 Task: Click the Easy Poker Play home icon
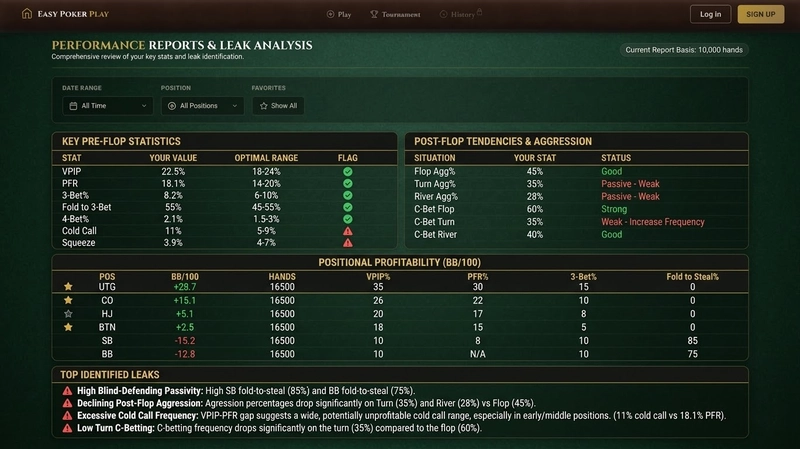pyautogui.click(x=27, y=14)
